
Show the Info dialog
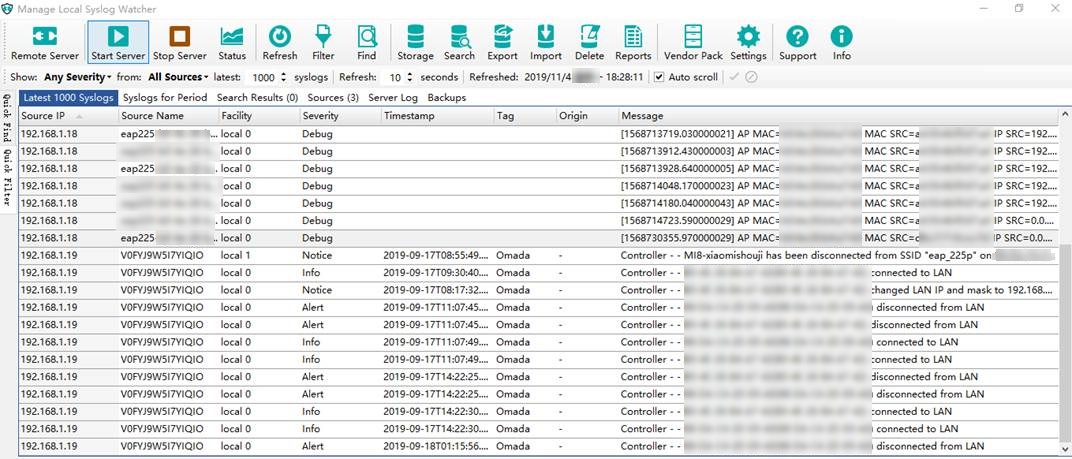pos(842,42)
